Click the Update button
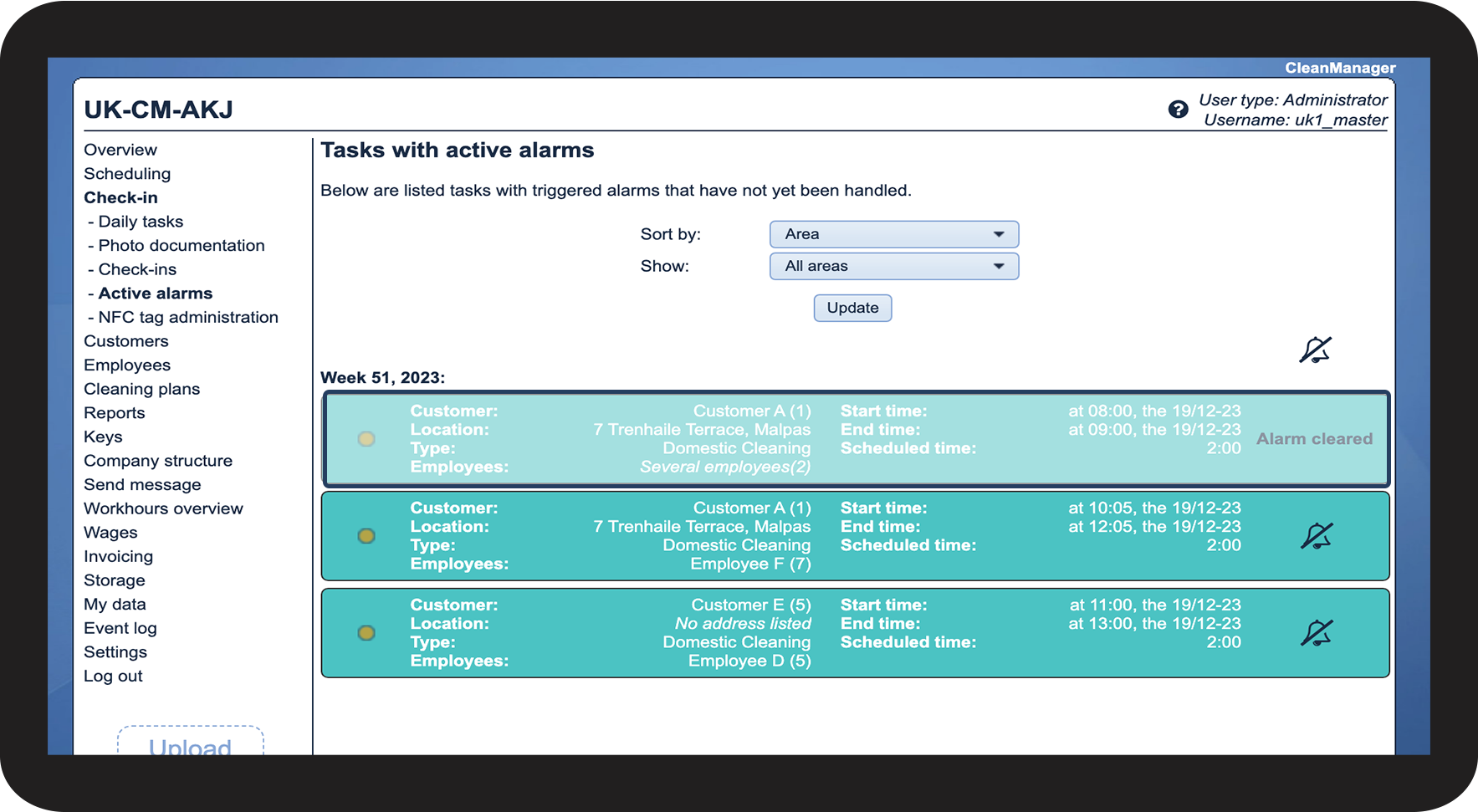Image resolution: width=1478 pixels, height=812 pixels. point(852,308)
